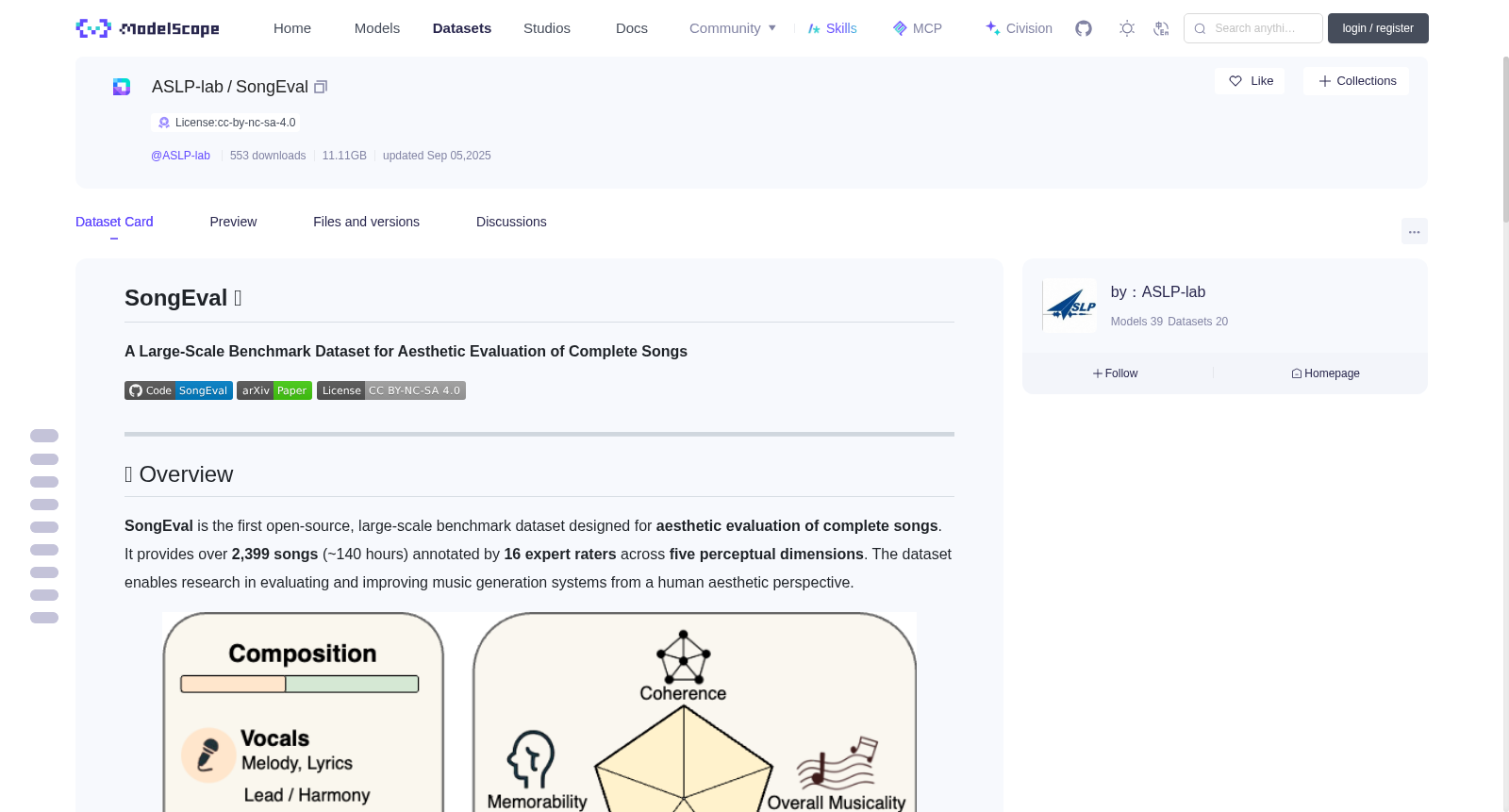Open the arXiv Paper badge
1509x812 pixels.
(274, 390)
